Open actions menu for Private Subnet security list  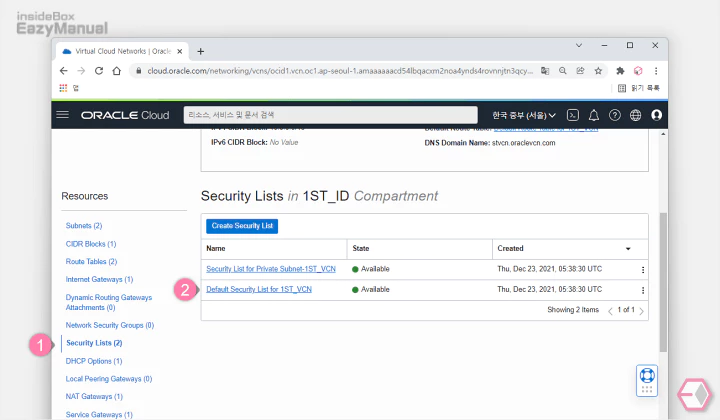(642, 270)
